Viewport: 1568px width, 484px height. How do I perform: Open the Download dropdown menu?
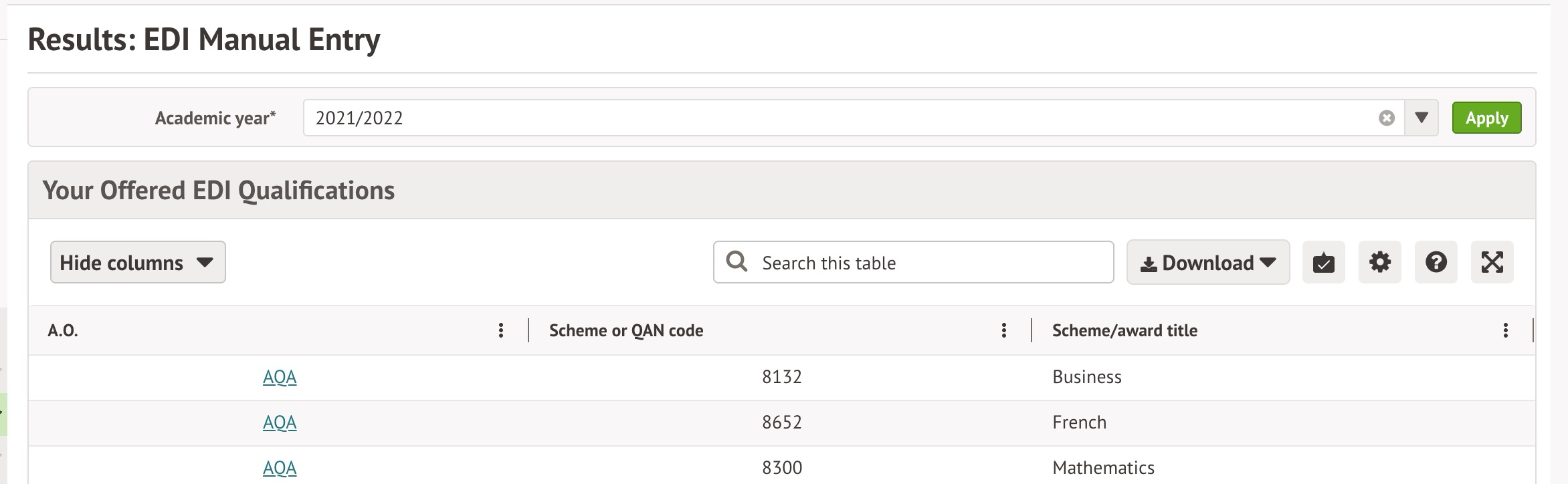tap(1207, 263)
